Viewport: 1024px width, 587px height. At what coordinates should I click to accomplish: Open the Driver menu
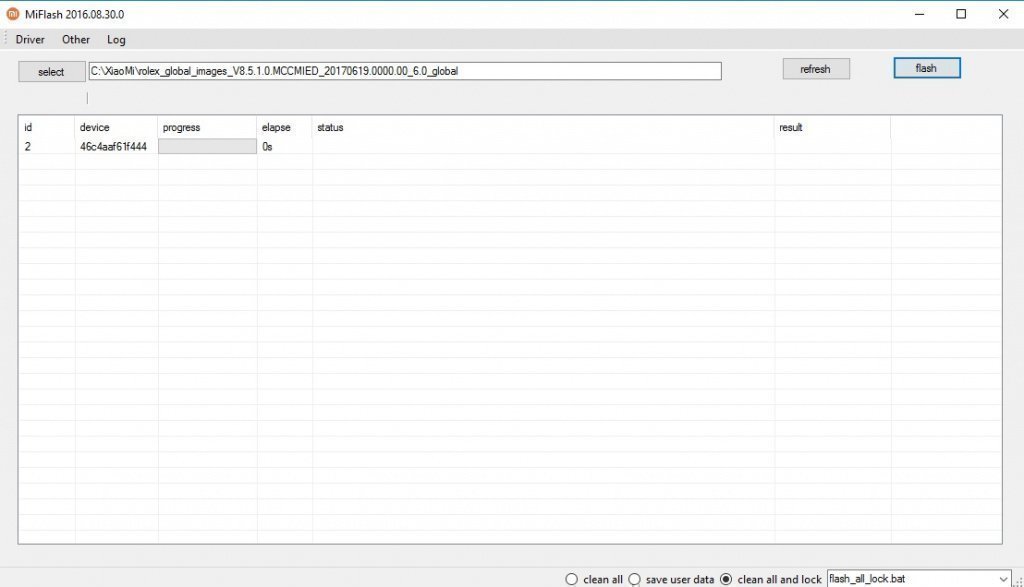(30, 40)
